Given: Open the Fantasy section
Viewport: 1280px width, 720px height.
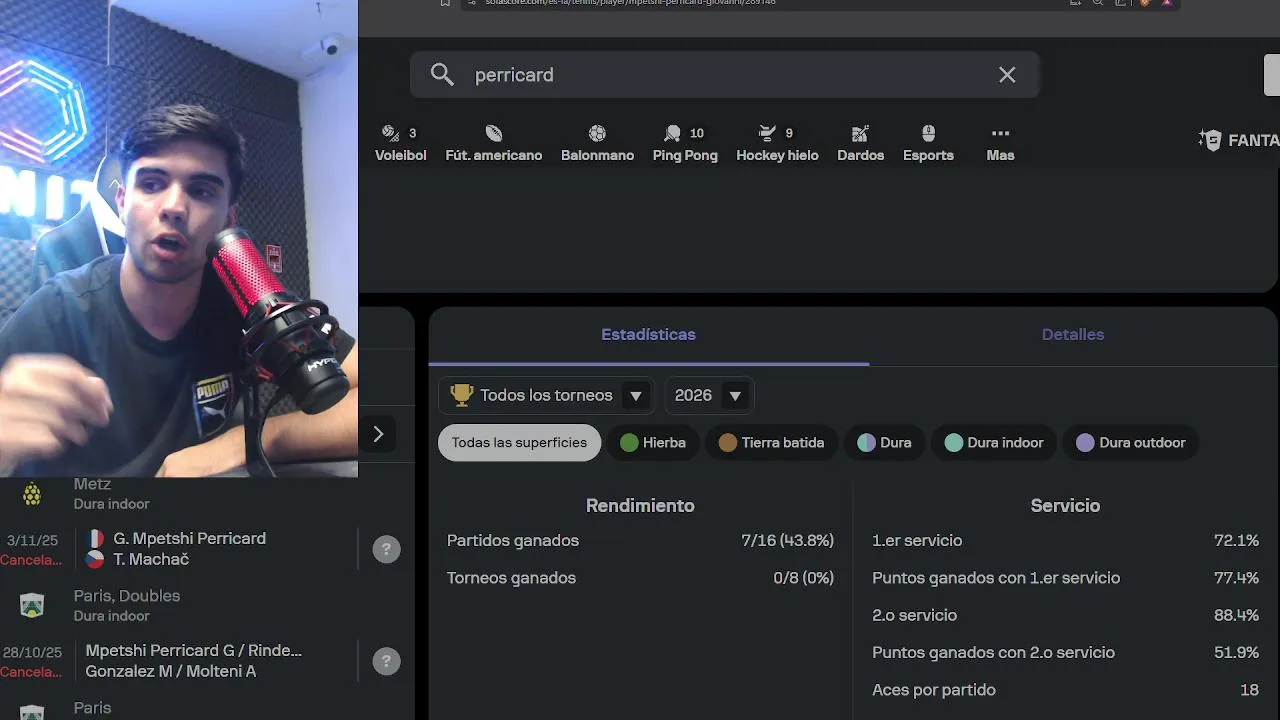Looking at the screenshot, I should (x=1239, y=140).
